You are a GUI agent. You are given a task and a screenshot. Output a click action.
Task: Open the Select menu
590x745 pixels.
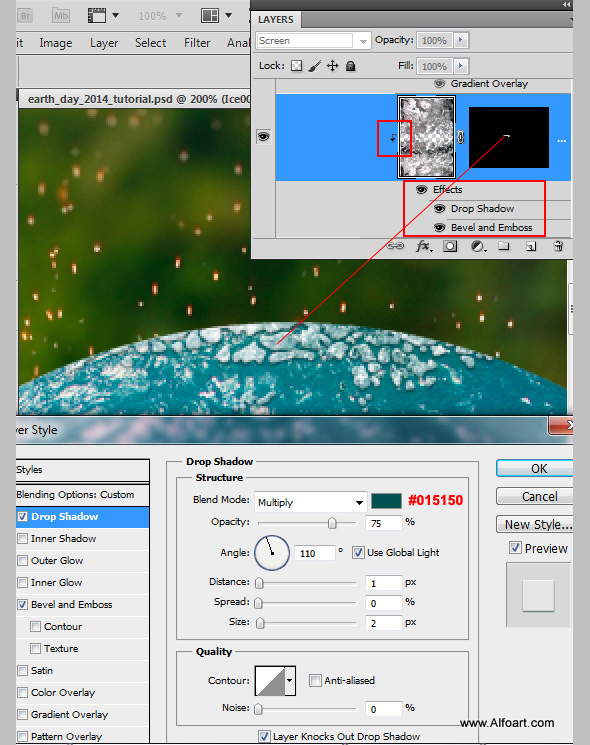(150, 43)
